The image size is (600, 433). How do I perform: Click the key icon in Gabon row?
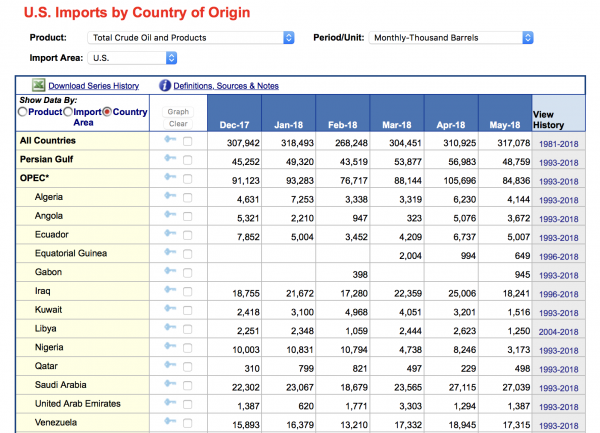click(170, 271)
